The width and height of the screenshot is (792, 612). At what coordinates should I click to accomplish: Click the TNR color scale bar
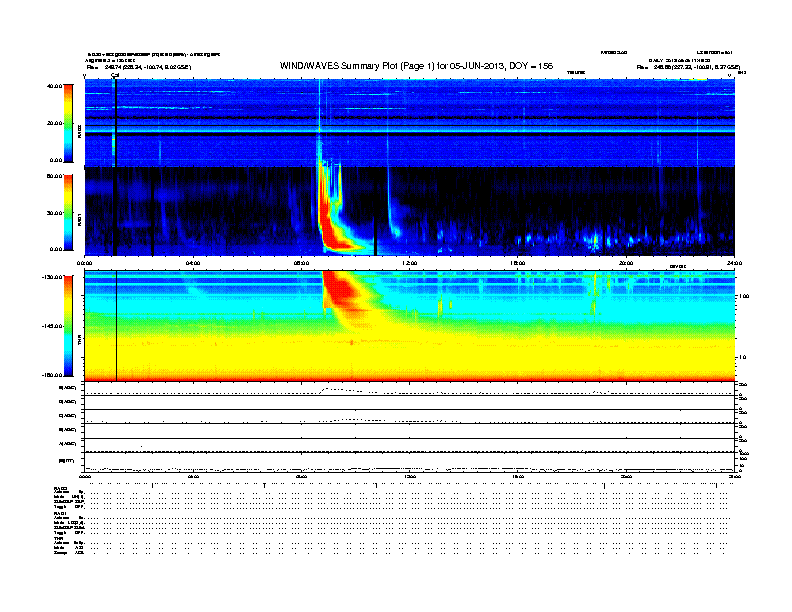[68, 326]
